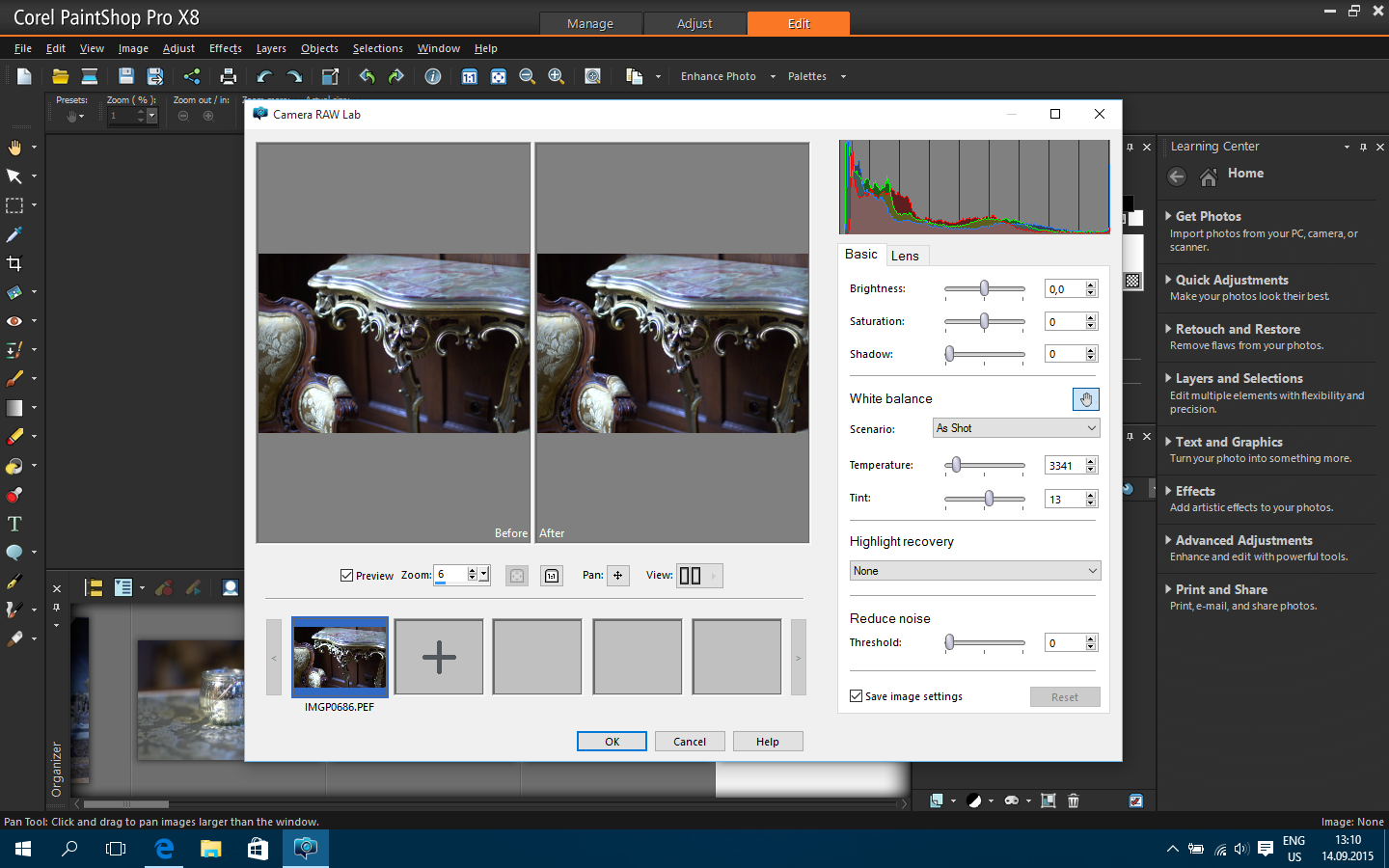Open the Effects menu
This screenshot has width=1389, height=868.
pos(225,48)
